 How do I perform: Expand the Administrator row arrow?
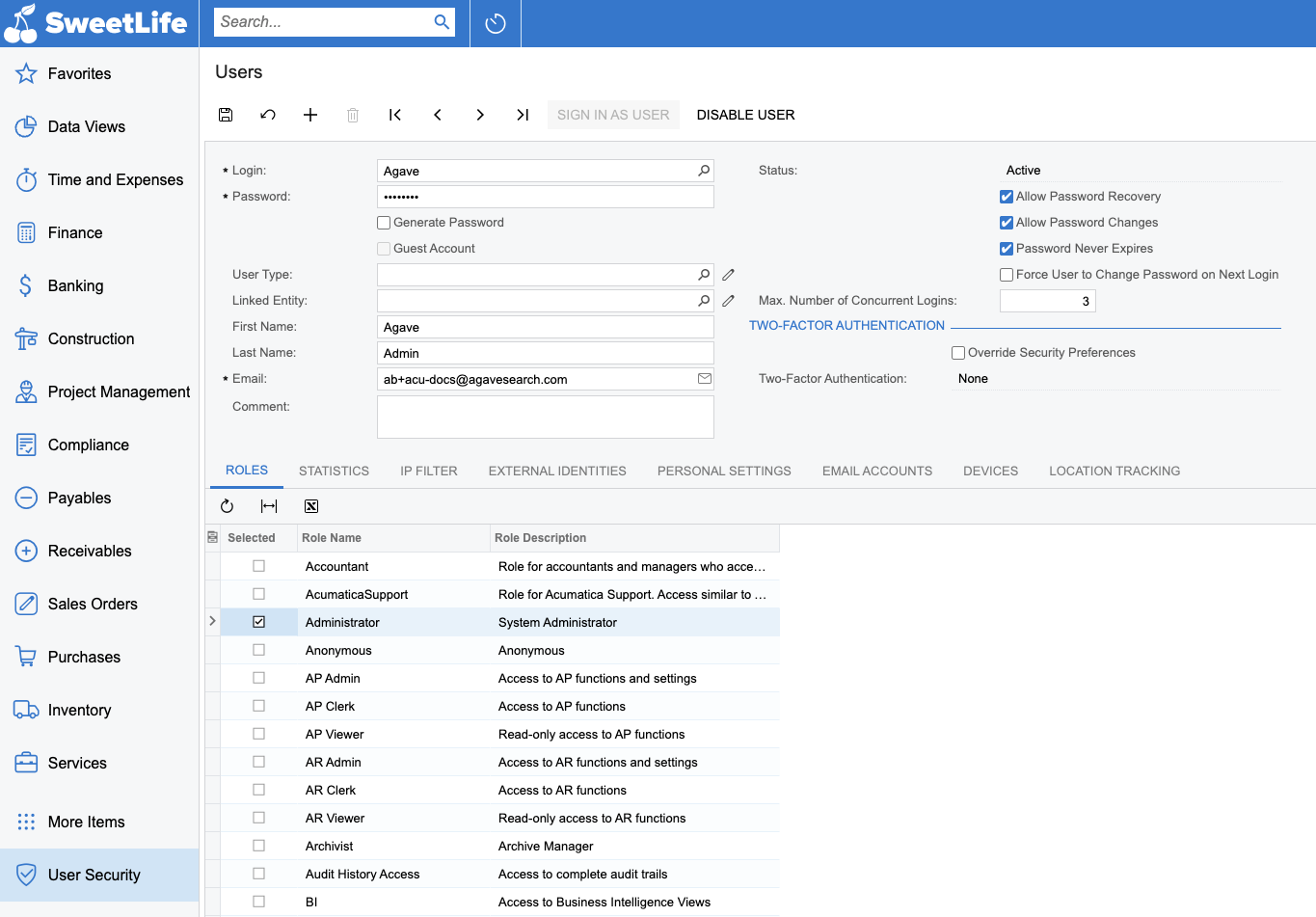click(x=212, y=622)
